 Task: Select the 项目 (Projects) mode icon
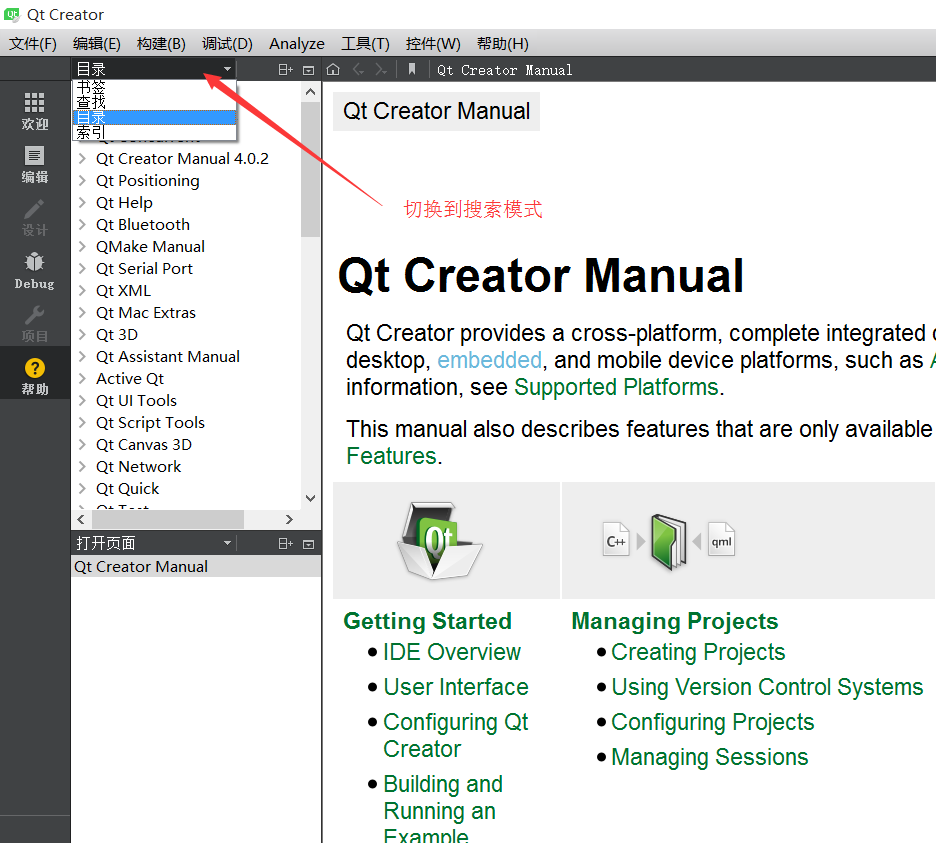35,325
